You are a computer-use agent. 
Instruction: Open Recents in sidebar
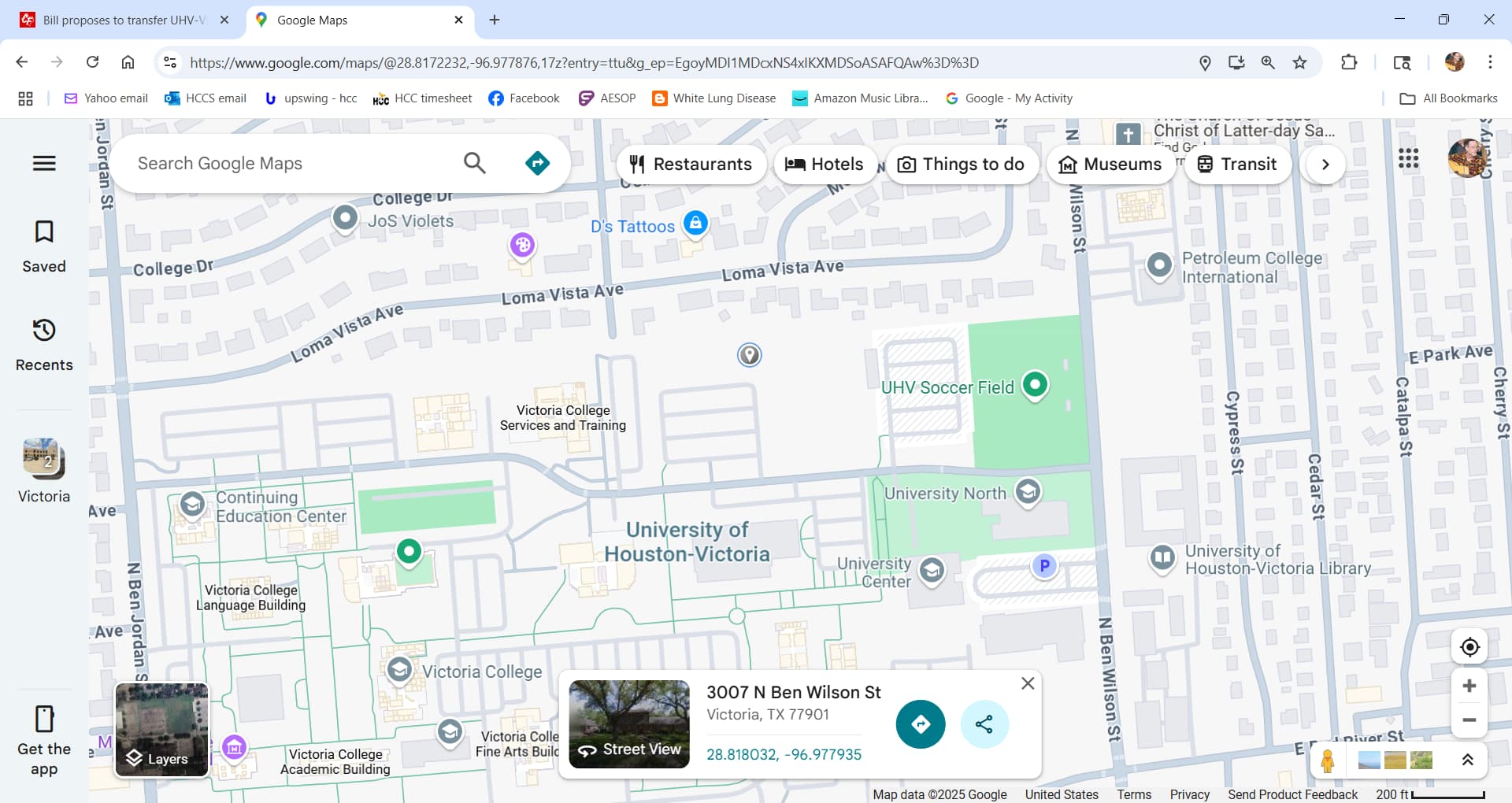pyautogui.click(x=44, y=345)
